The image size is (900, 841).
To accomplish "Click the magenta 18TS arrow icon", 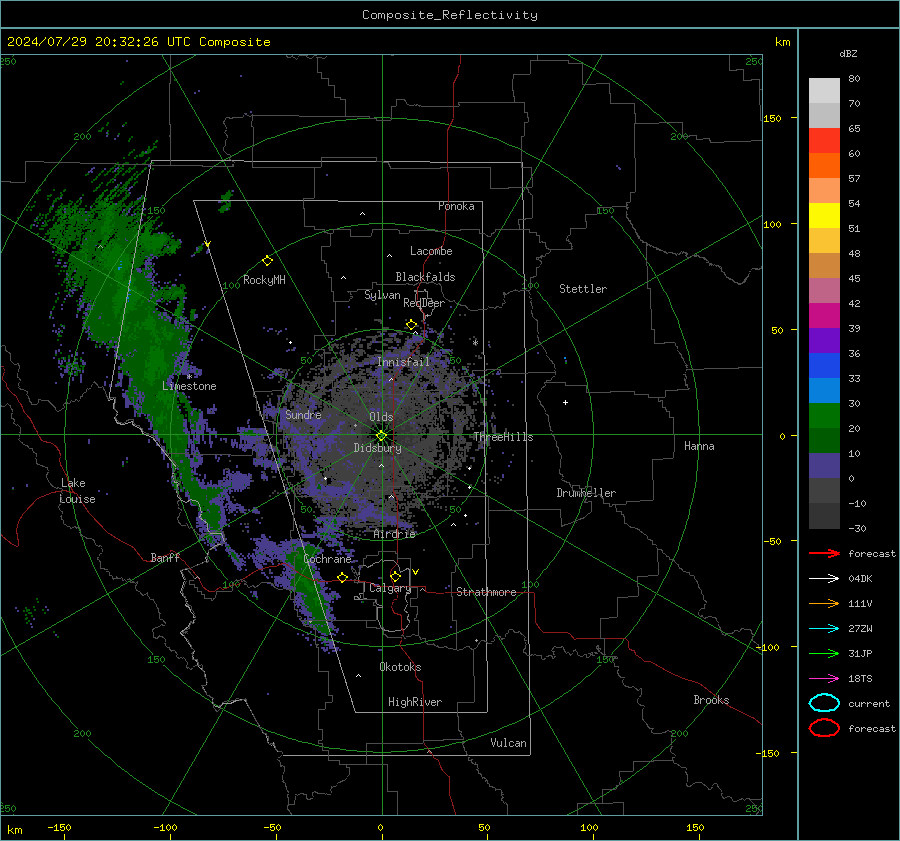I will click(x=824, y=679).
